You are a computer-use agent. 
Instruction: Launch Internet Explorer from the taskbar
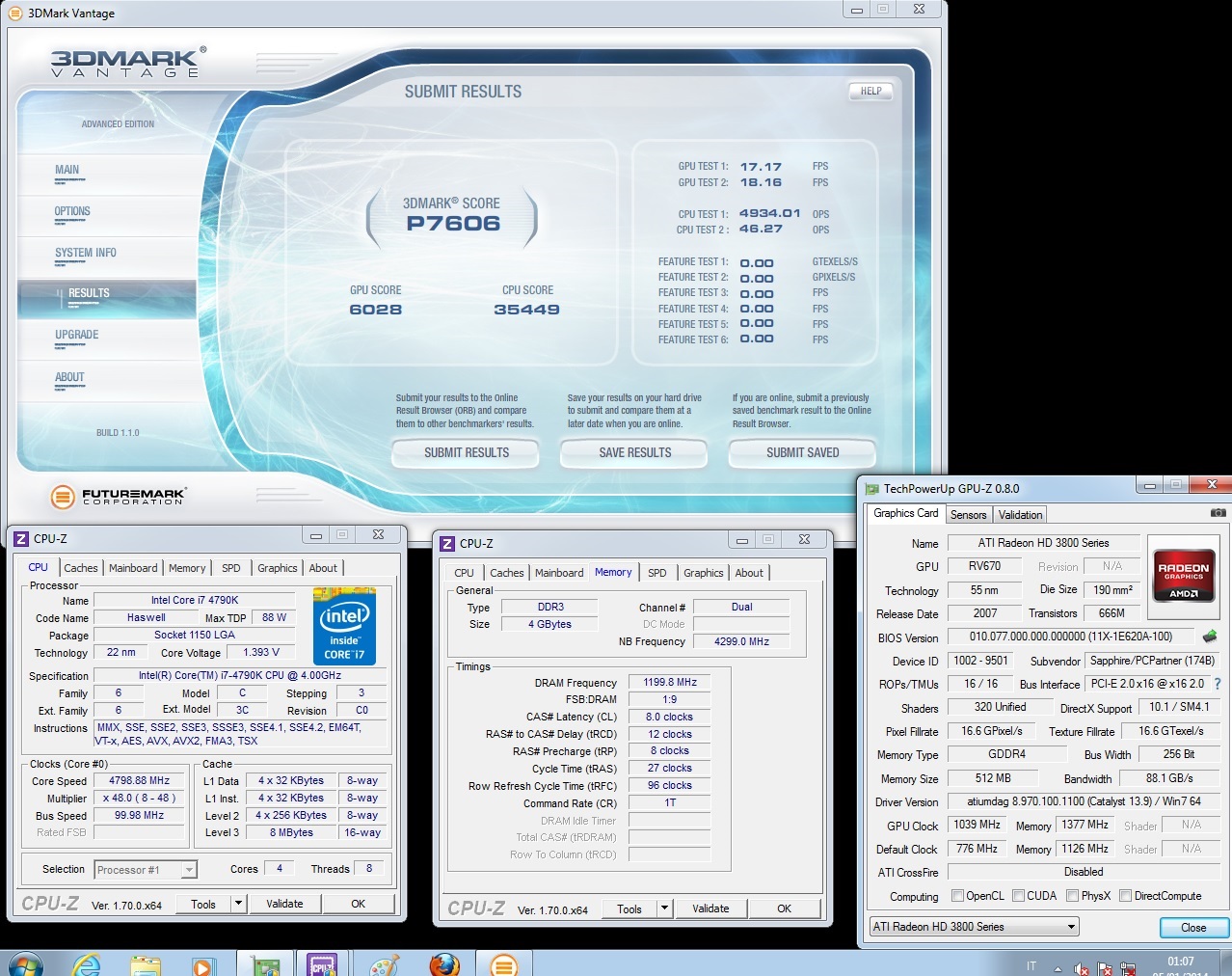point(85,964)
